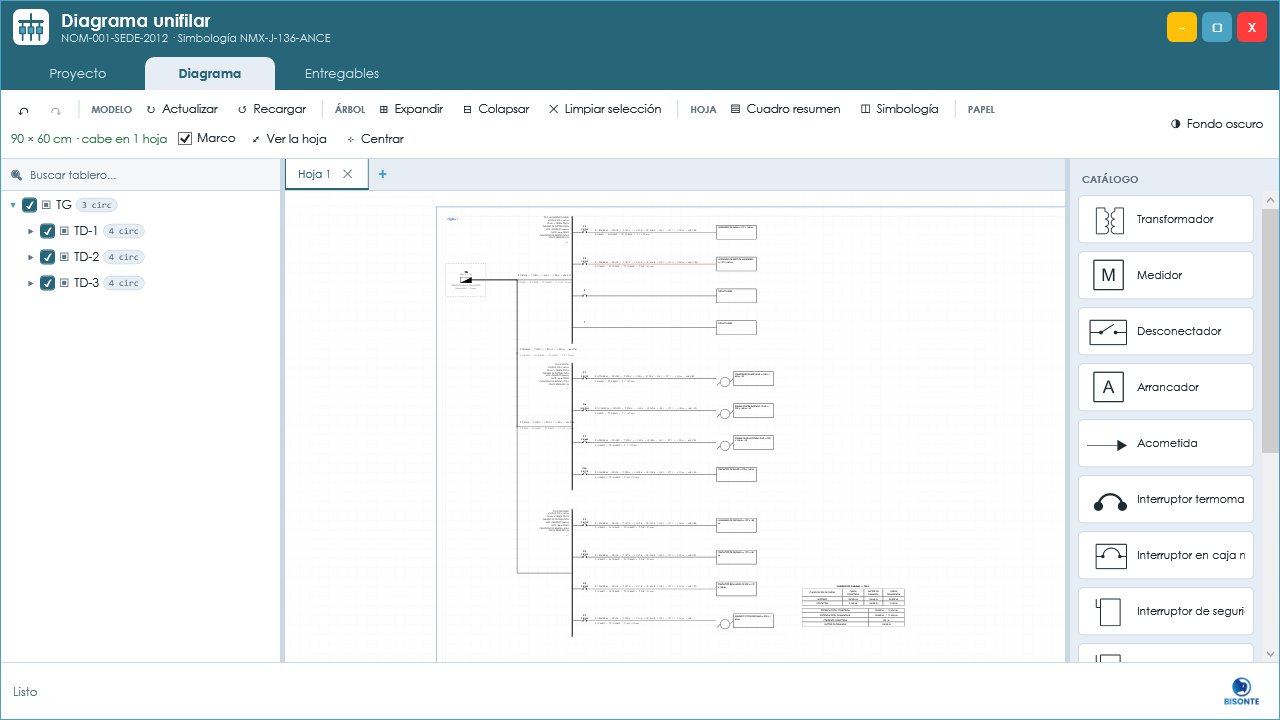Uncheck the TD-3 checkbox
Viewport: 1280px width, 720px height.
pos(48,283)
